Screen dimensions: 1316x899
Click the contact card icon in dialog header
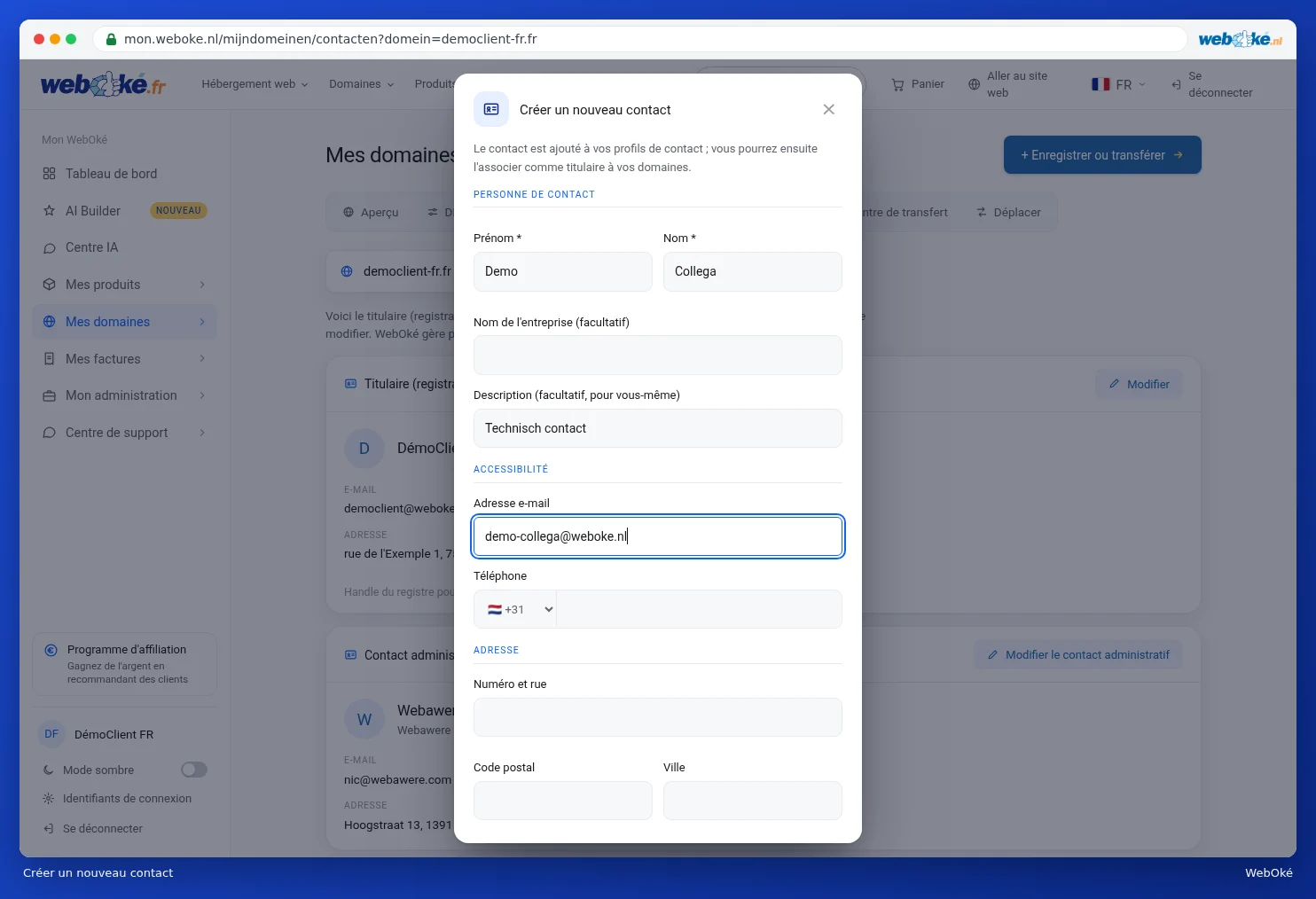(491, 109)
